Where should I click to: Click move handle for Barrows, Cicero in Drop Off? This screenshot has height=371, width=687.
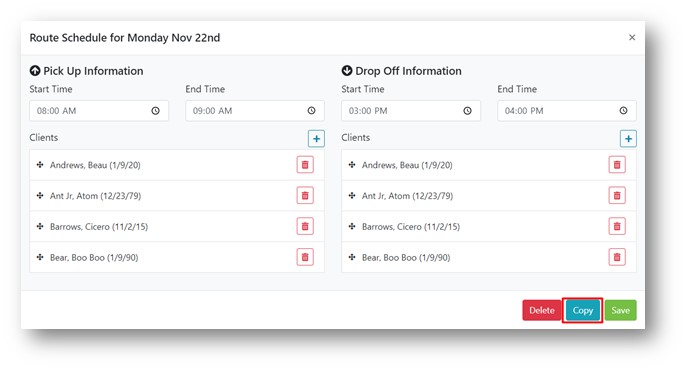[352, 226]
